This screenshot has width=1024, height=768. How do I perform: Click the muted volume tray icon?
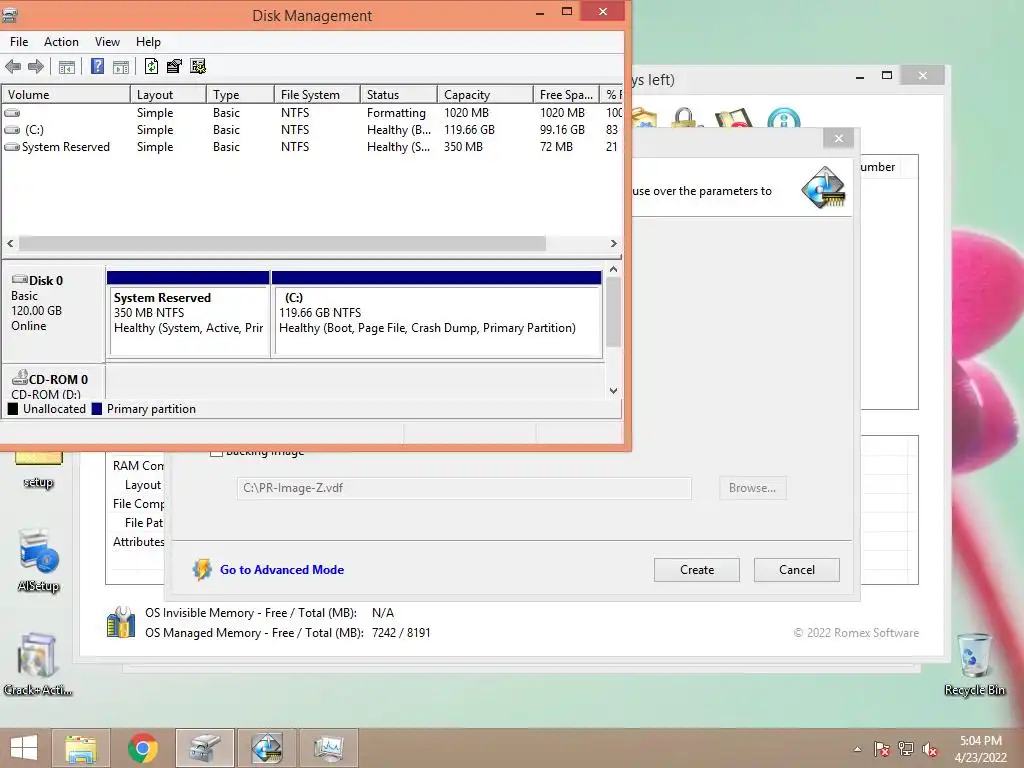coord(930,749)
